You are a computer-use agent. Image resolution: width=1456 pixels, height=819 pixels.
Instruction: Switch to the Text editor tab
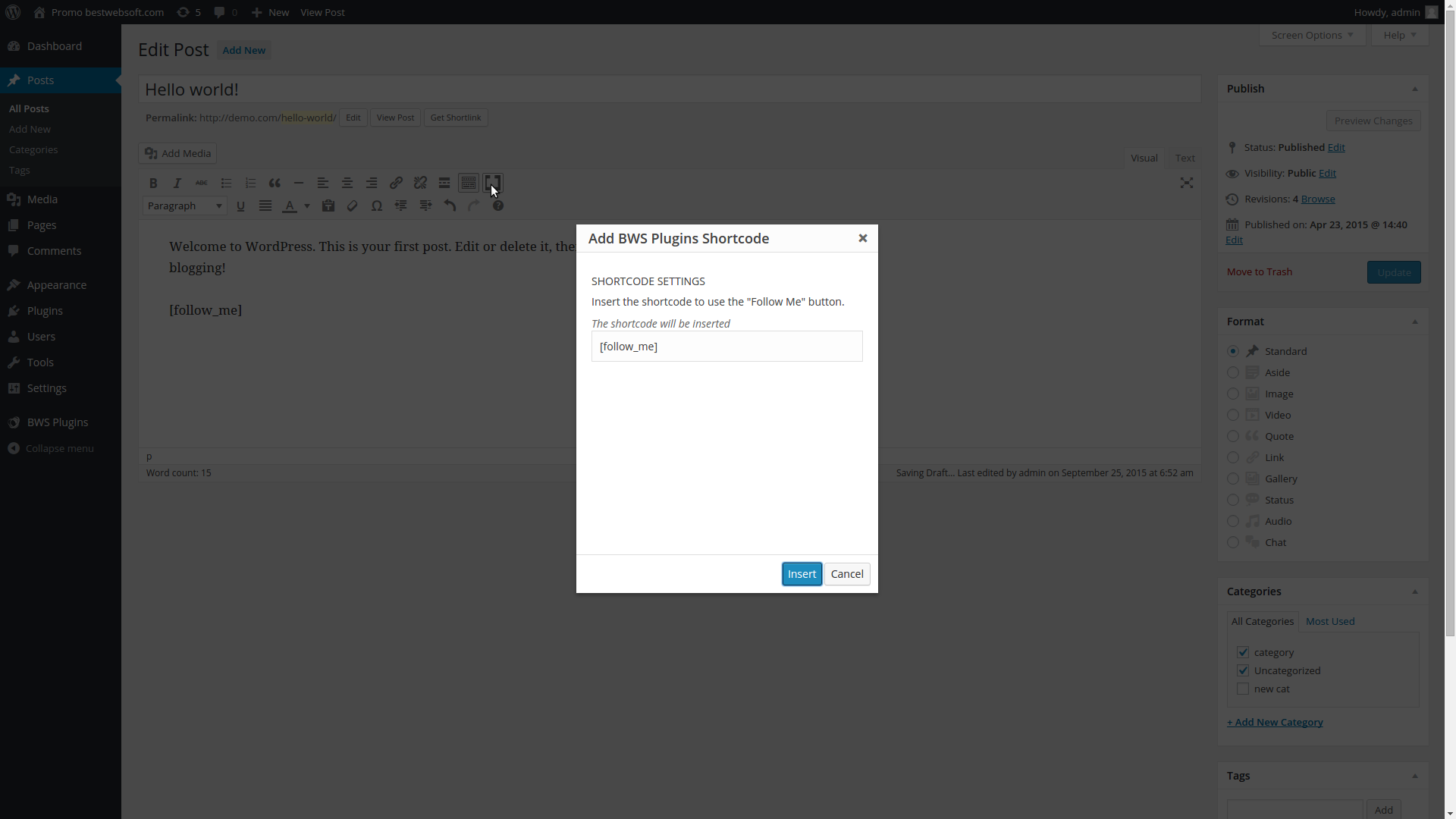click(x=1185, y=158)
